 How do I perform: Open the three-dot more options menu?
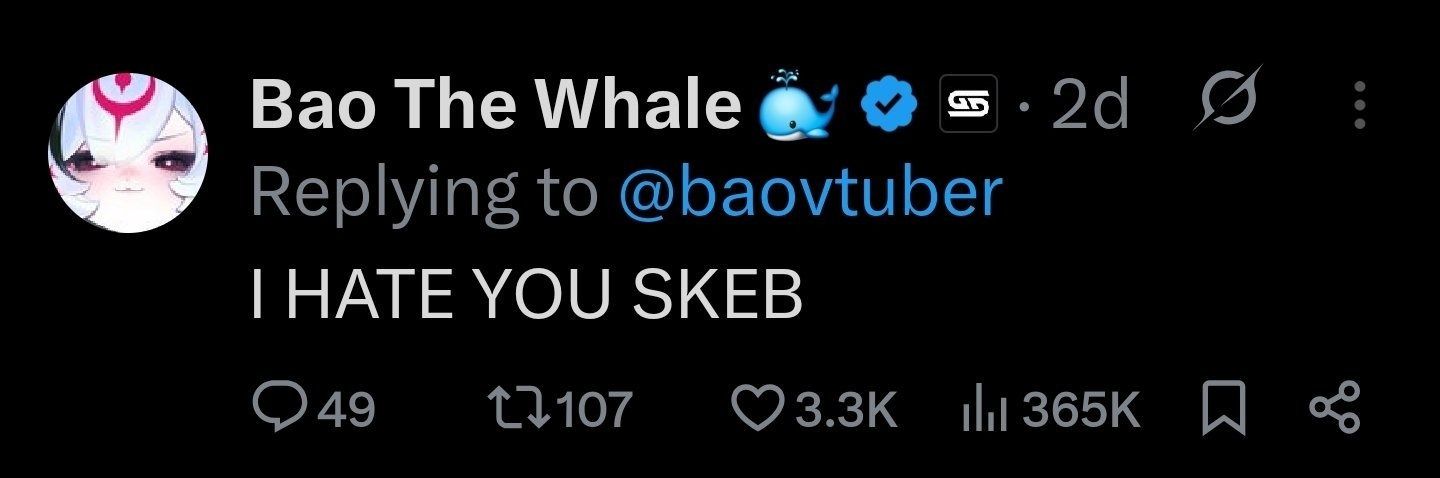[1358, 104]
